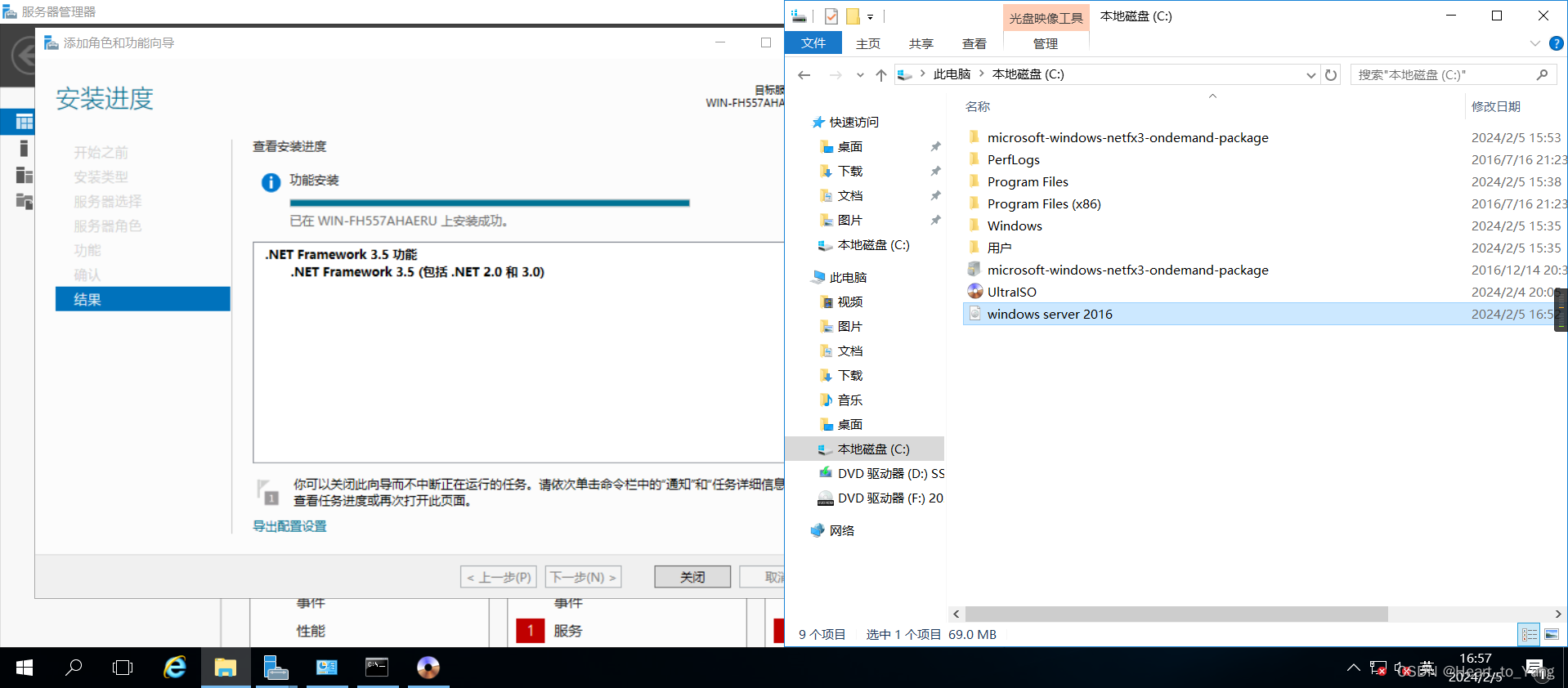The height and width of the screenshot is (688, 1568).
Task: Select the 用户 folder in list
Action: (999, 248)
